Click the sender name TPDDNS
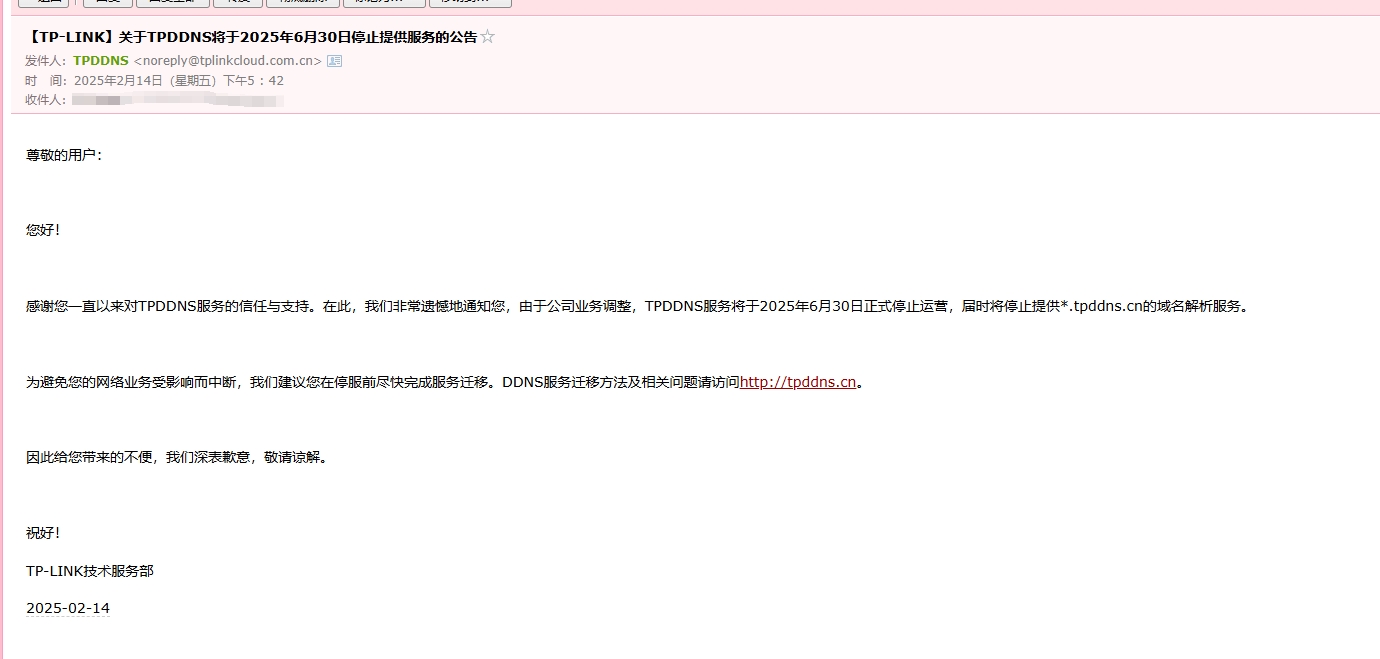This screenshot has height=659, width=1380. tap(100, 61)
